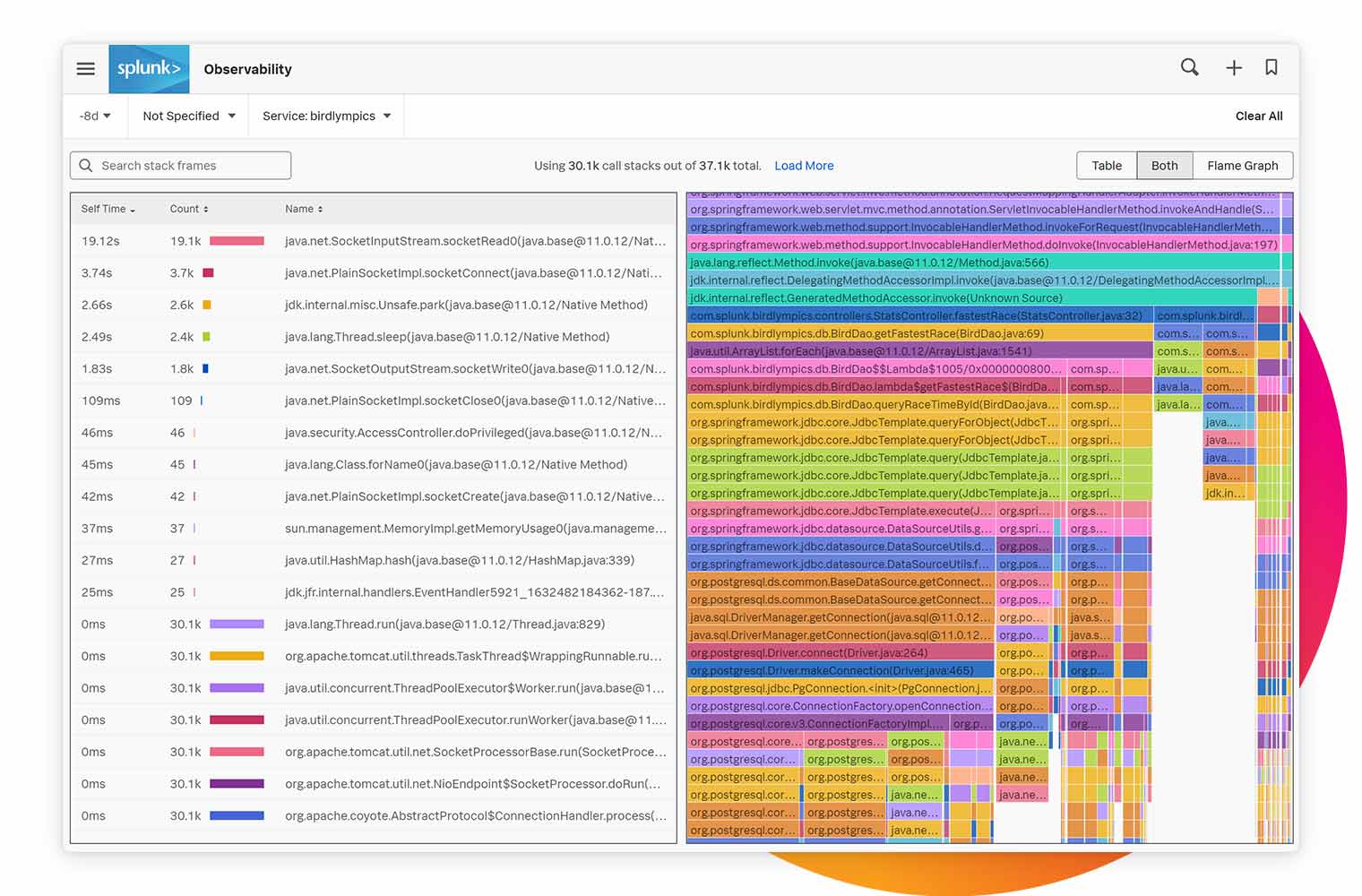Click the sort icon next to Count header
Screen dimensions: 1362x896
click(207, 209)
